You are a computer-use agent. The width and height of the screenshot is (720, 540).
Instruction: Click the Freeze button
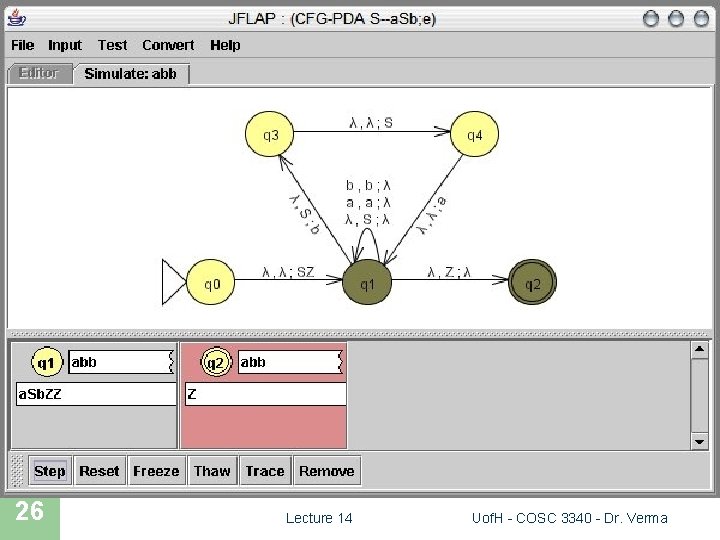coord(156,471)
